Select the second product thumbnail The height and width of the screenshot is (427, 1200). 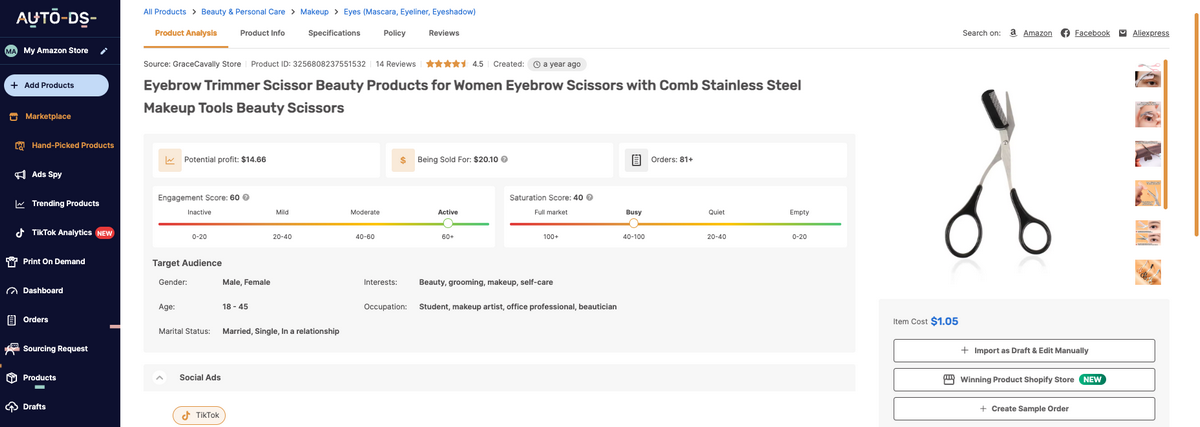(x=1148, y=114)
